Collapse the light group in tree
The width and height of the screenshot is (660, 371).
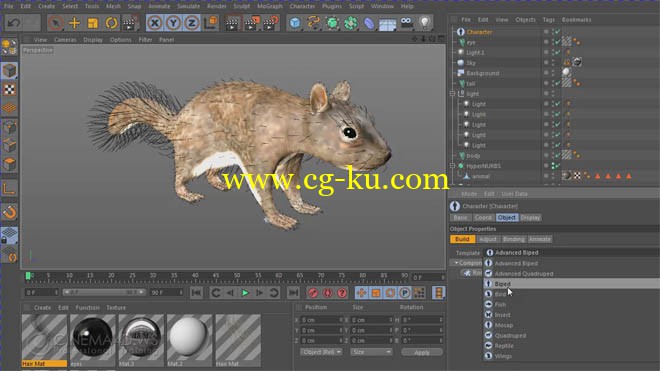[x=453, y=93]
